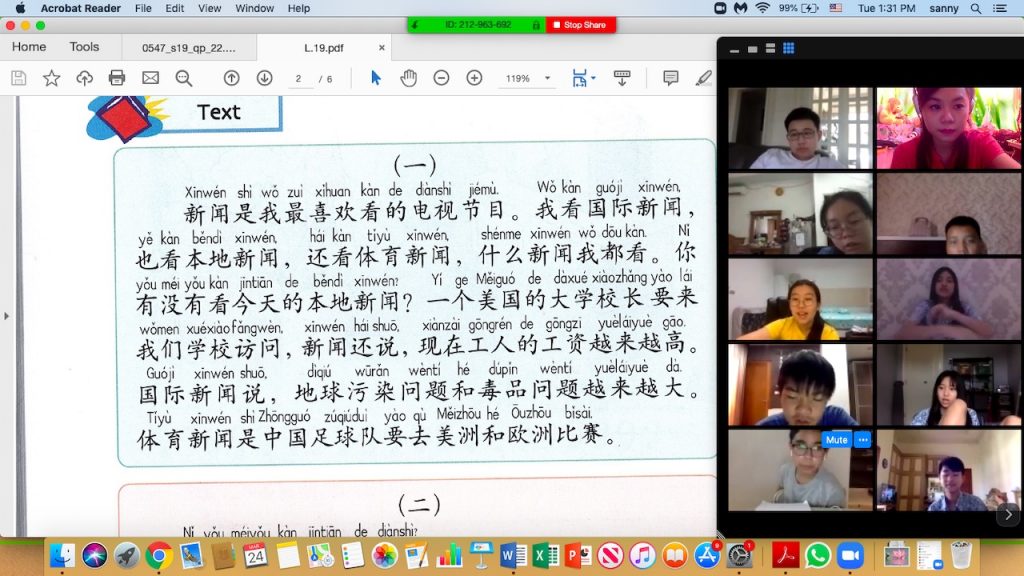This screenshot has height=576, width=1024.
Task: Expand the left navigation pane arrow
Action: (x=6, y=316)
